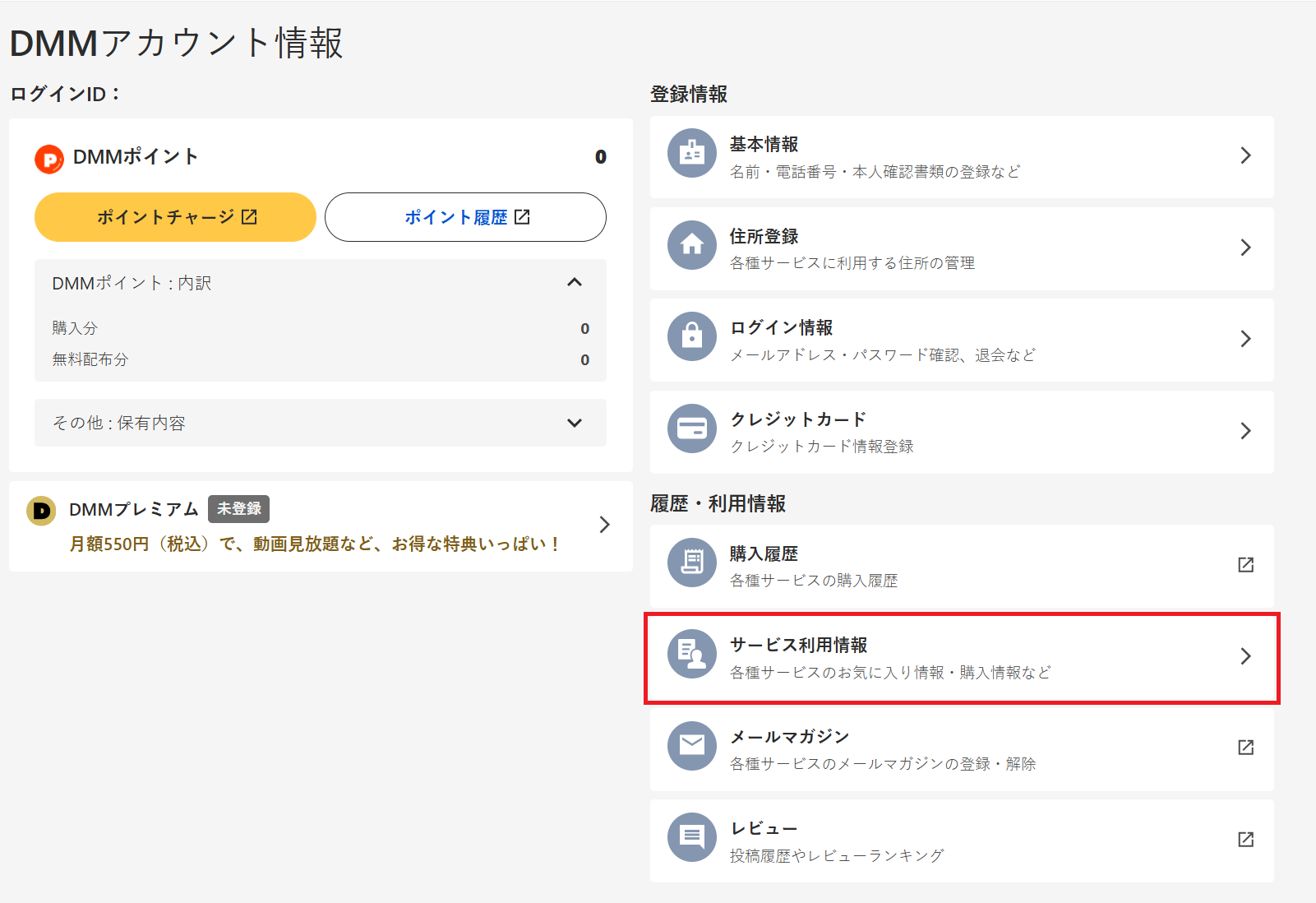
Task: Click the orange DMM point coin icon
Action: (x=49, y=159)
